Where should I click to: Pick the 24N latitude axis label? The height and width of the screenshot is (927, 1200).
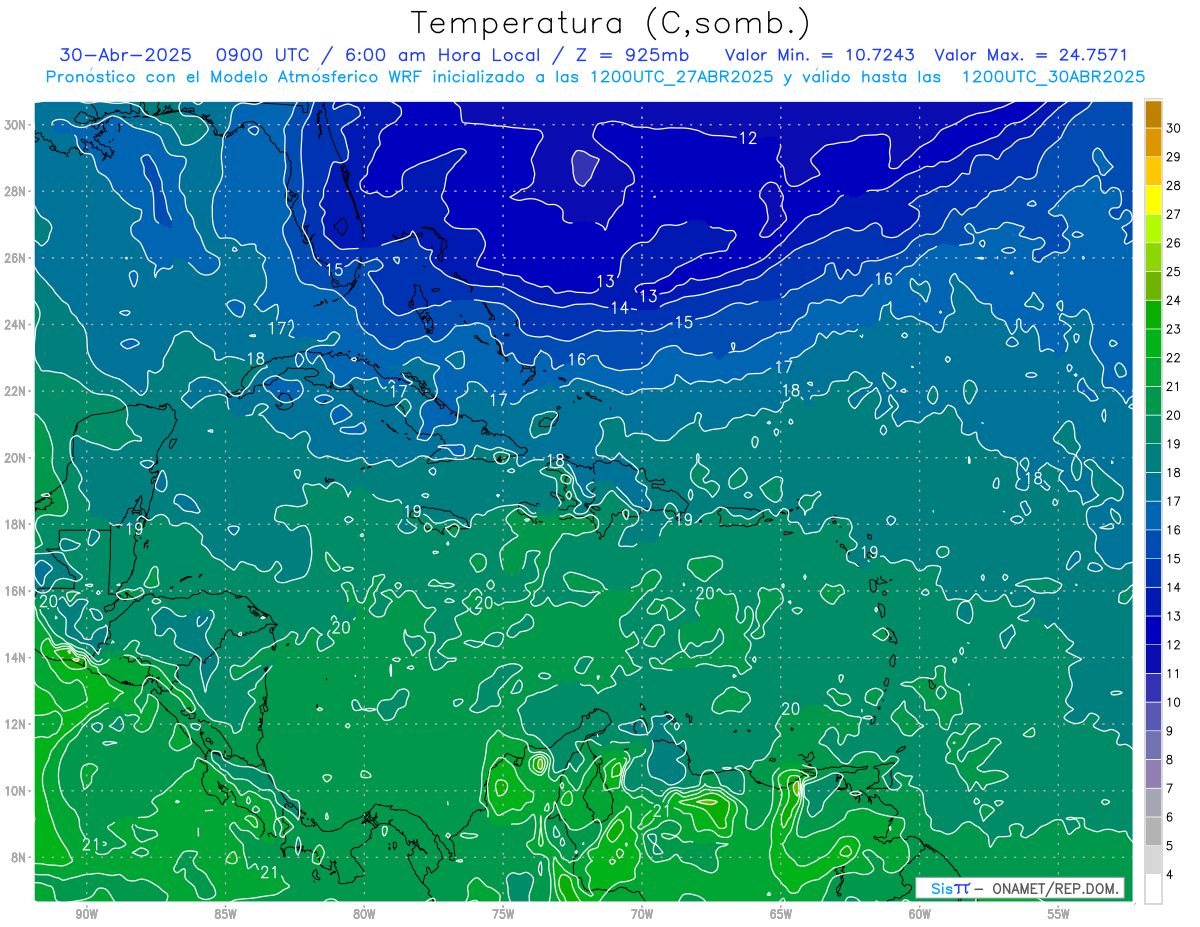point(16,325)
